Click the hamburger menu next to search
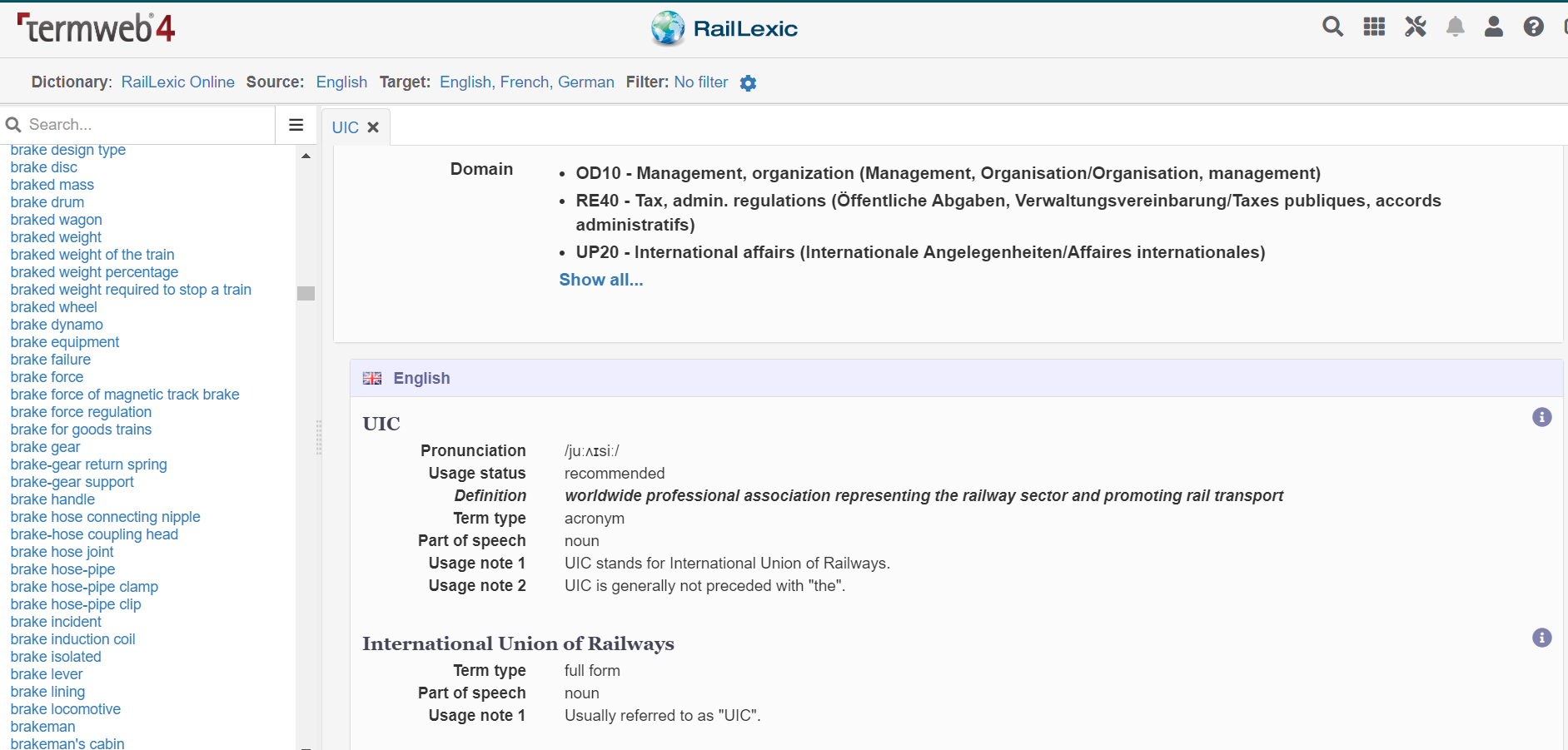Viewport: 1568px width, 750px height. pos(296,125)
